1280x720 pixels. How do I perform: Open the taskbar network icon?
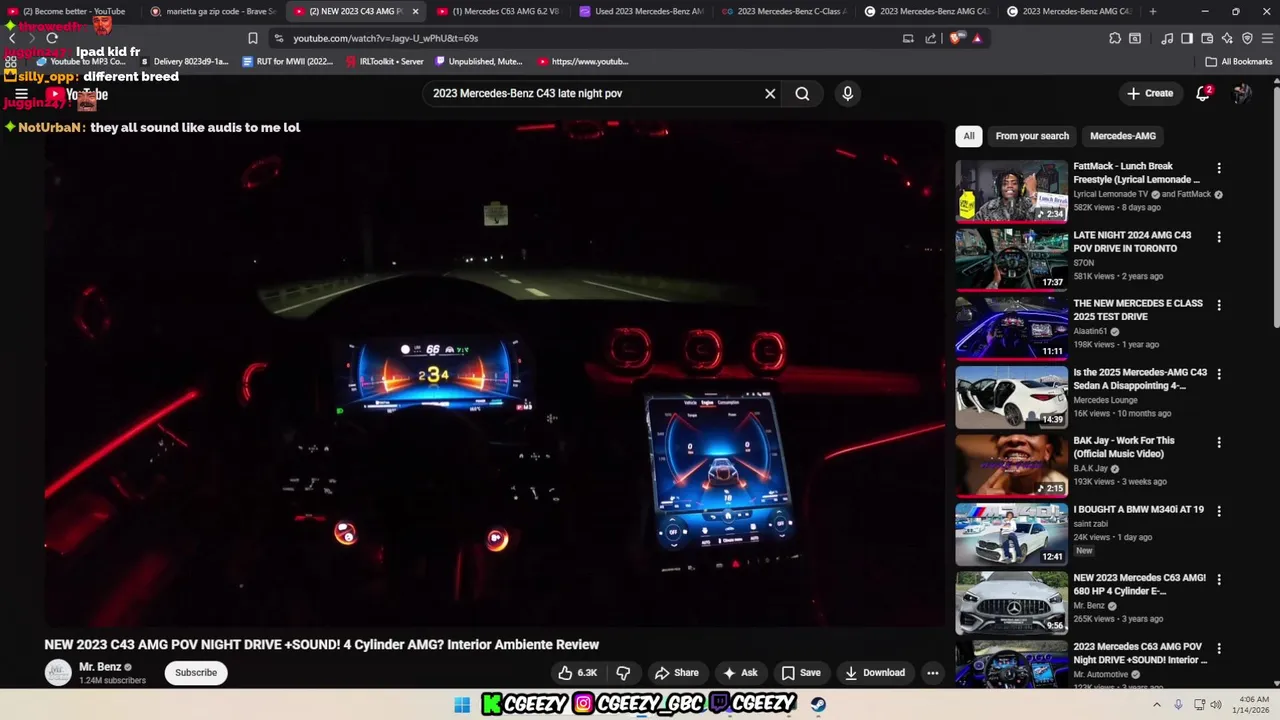1199,705
